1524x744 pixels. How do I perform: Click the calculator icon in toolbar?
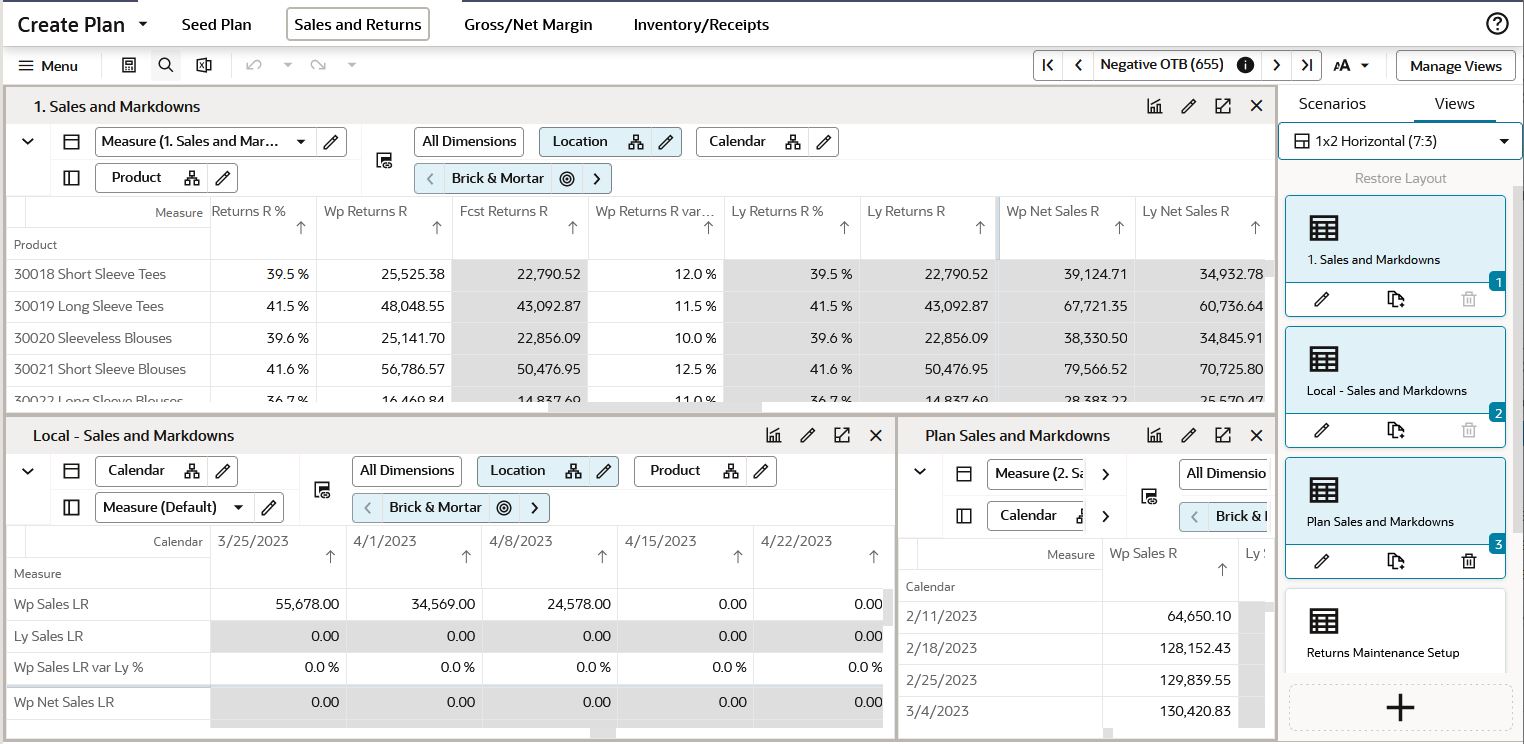[129, 65]
